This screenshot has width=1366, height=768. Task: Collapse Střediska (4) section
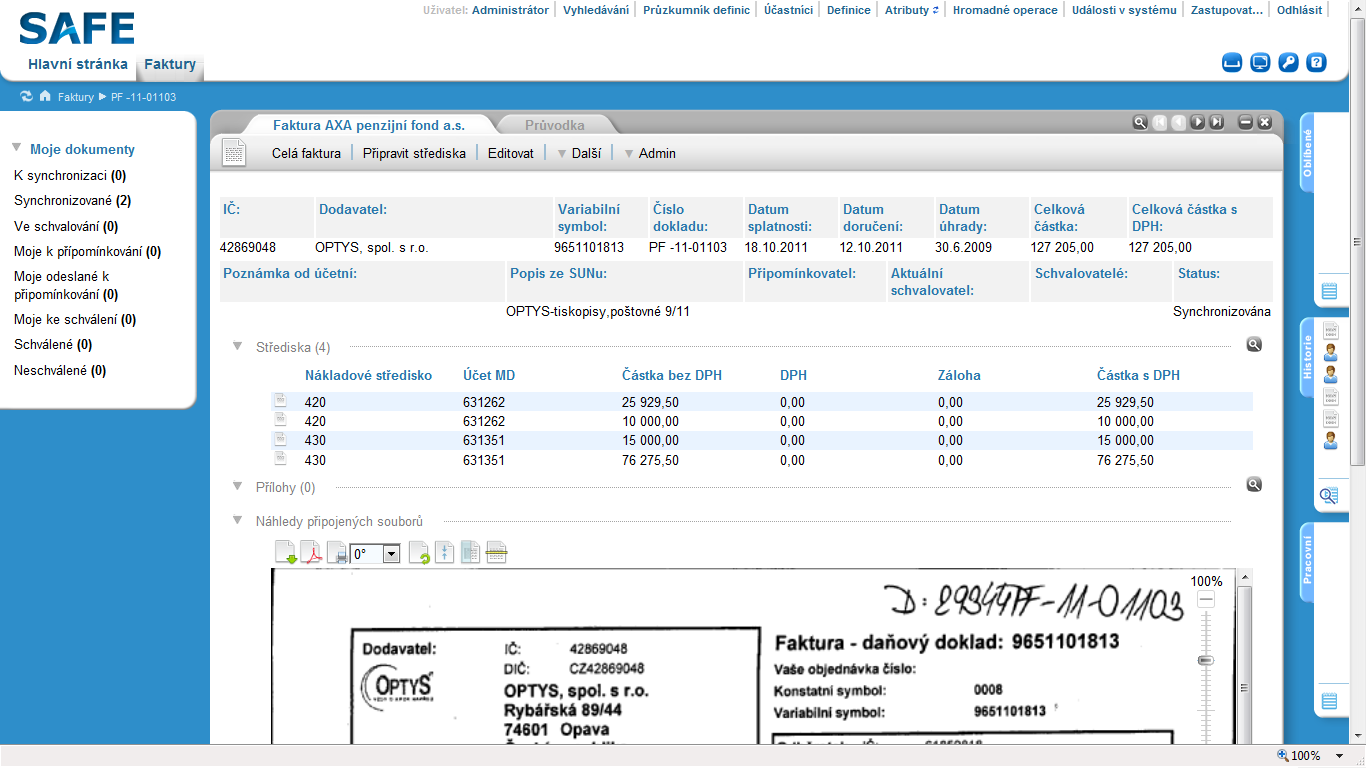237,346
